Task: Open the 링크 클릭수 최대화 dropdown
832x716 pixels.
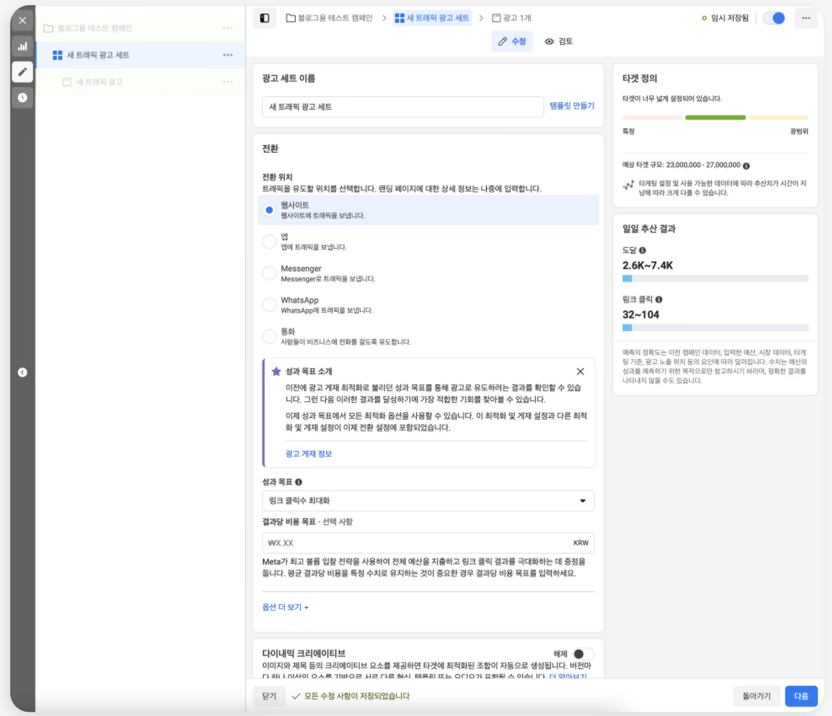Action: [x=428, y=501]
